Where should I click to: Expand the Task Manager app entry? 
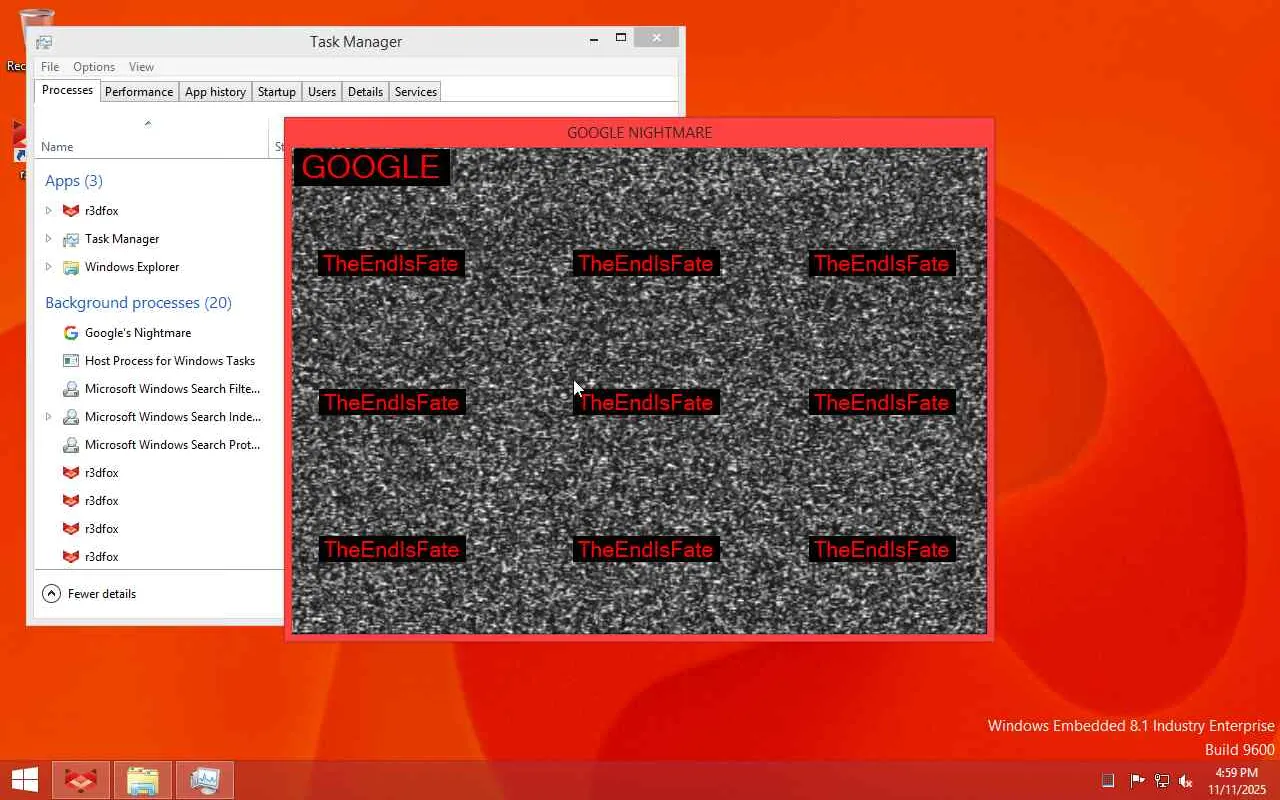pyautogui.click(x=48, y=239)
